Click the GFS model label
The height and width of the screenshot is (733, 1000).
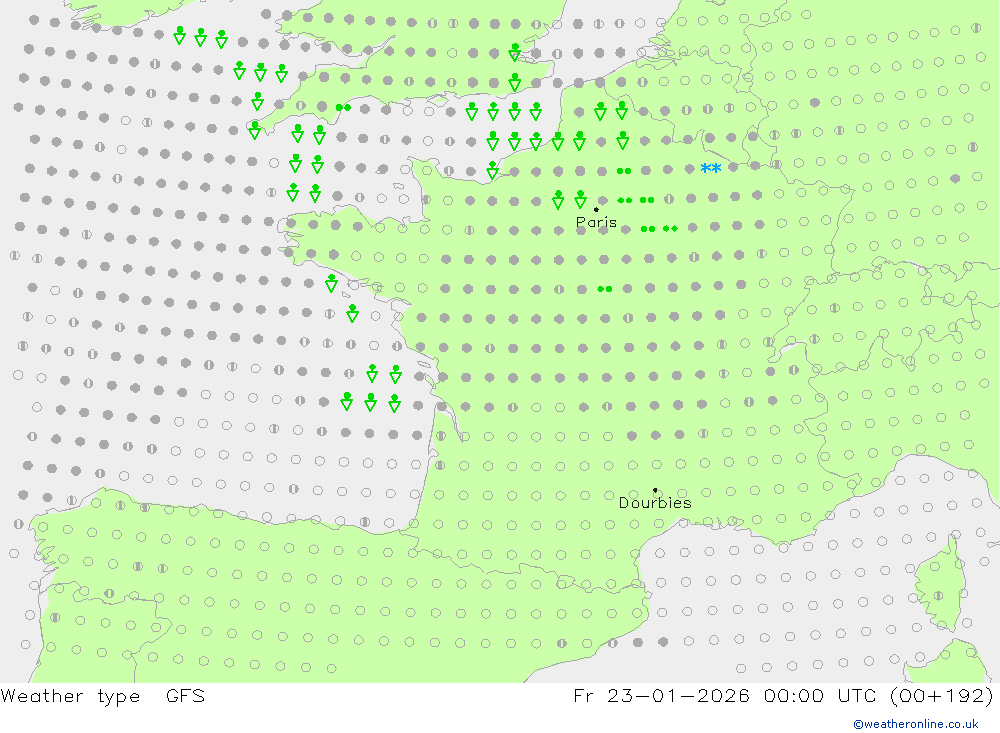(x=186, y=696)
